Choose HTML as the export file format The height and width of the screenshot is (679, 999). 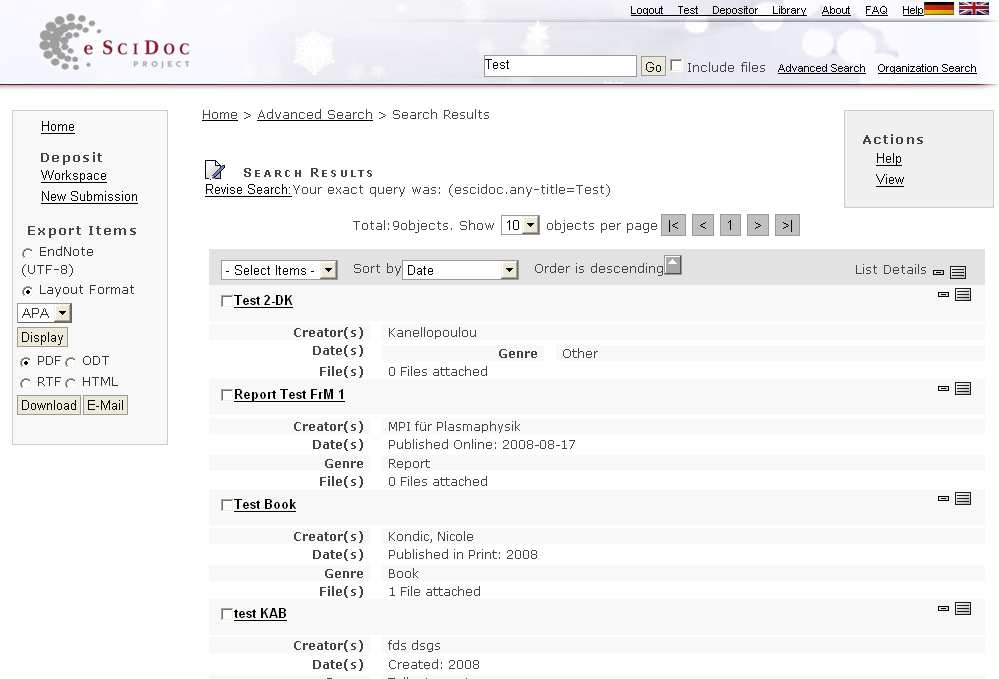(71, 384)
